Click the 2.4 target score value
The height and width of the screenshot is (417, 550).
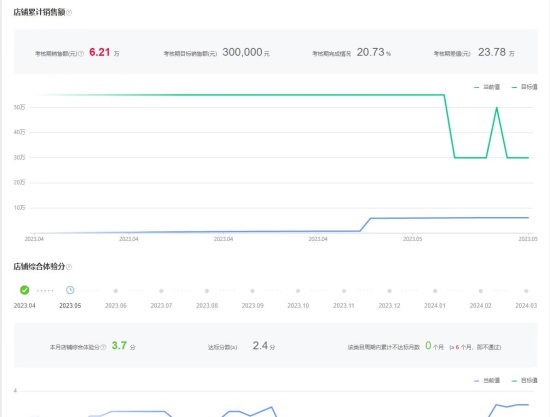pos(260,346)
